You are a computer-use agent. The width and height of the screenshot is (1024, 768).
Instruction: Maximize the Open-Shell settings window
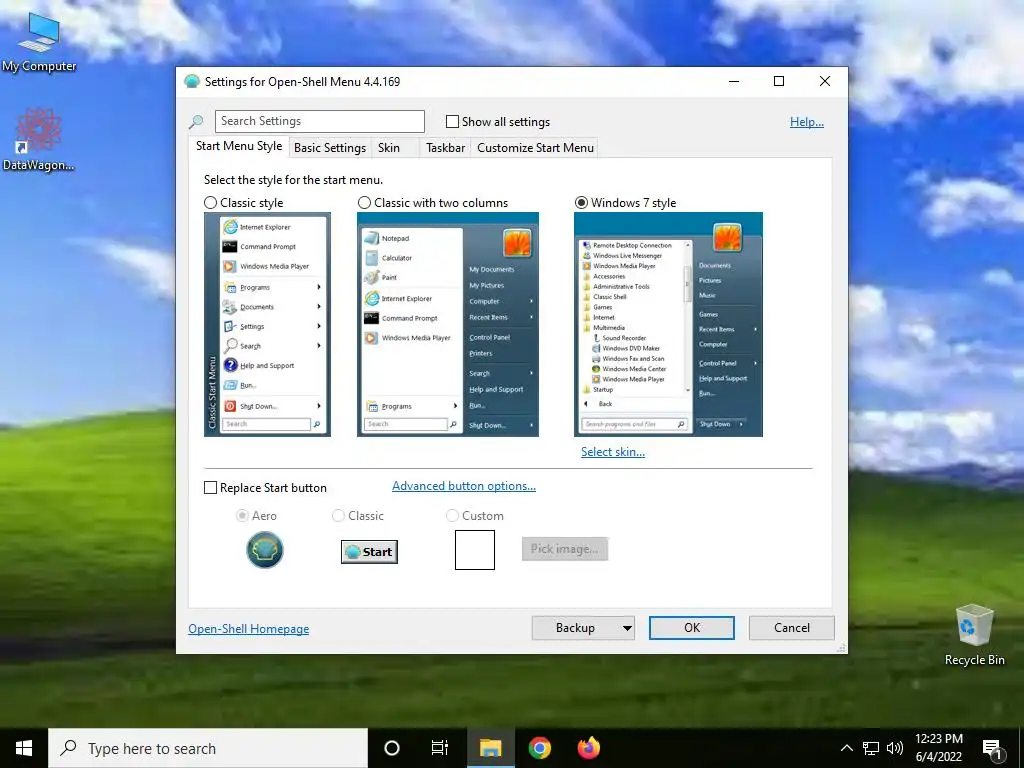pos(778,81)
